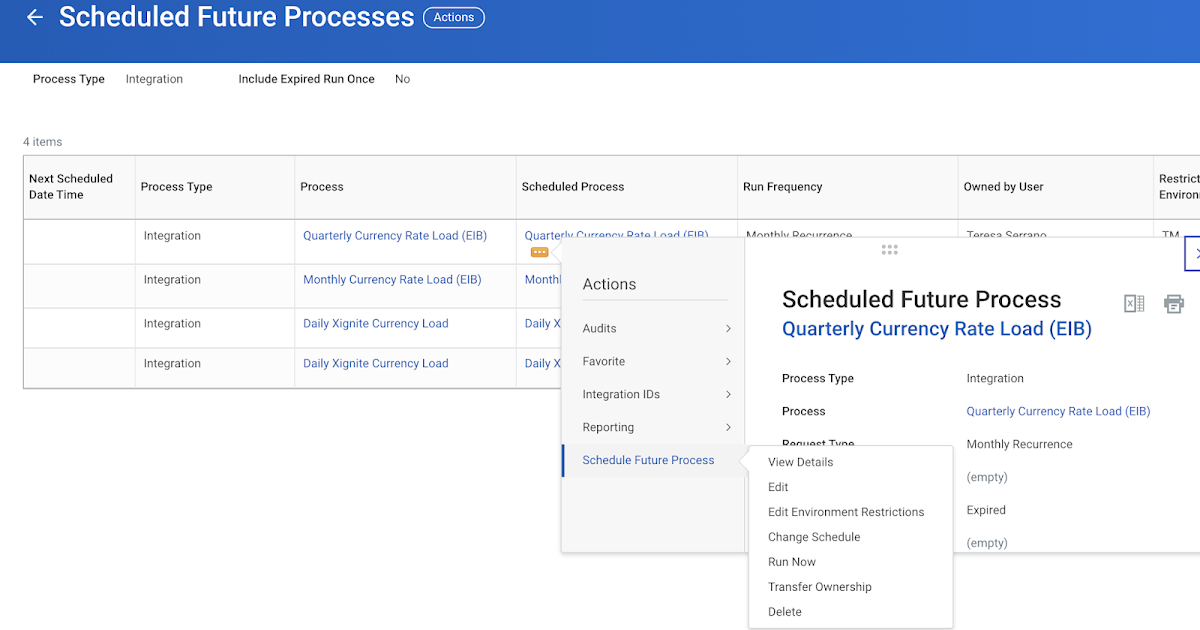Select Edit in the submenu
Screen dimensions: 1200x630
pos(778,487)
